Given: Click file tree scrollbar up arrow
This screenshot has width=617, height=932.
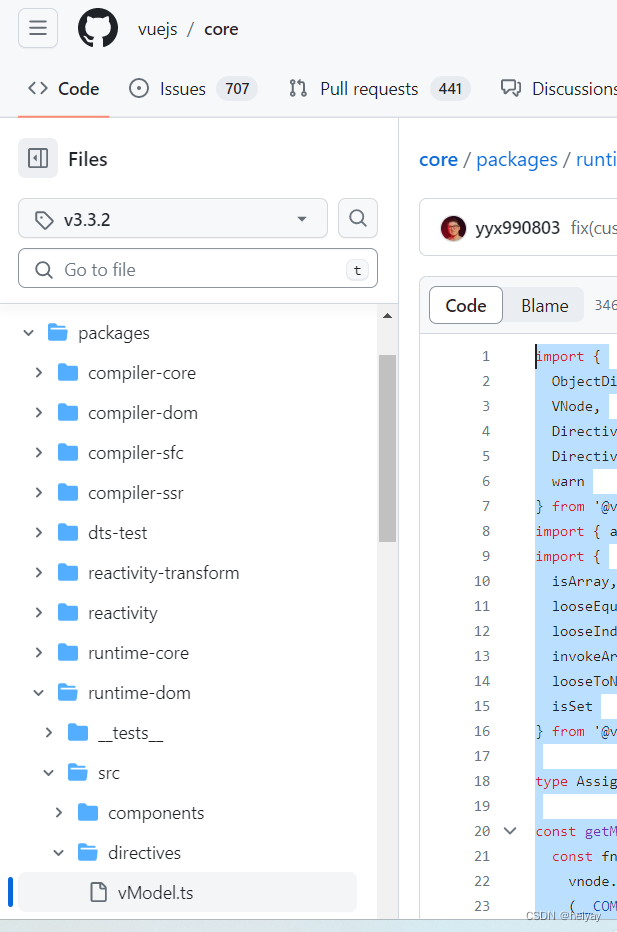Looking at the screenshot, I should pyautogui.click(x=388, y=316).
